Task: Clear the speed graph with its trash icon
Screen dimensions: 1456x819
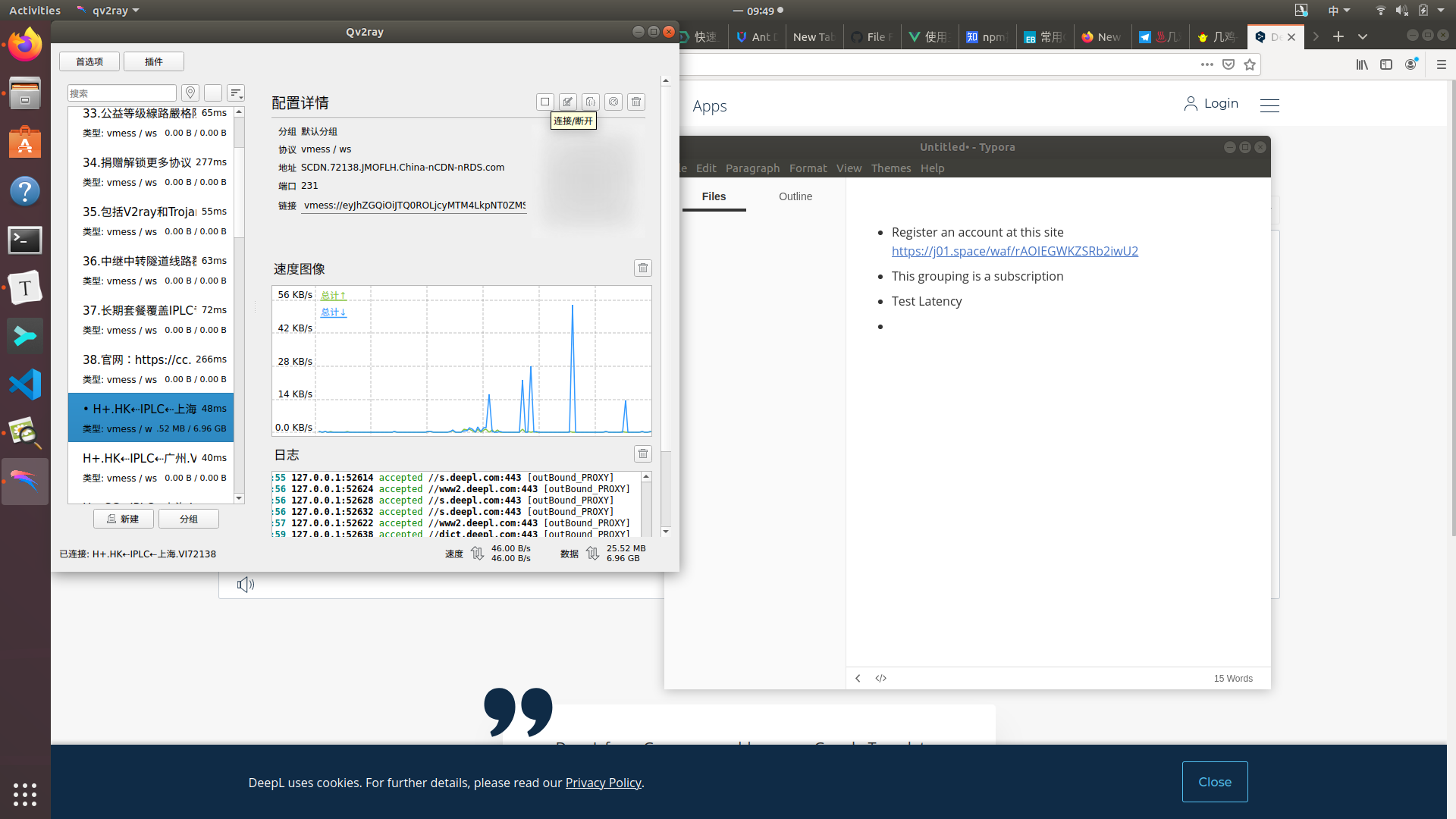Action: [642, 268]
